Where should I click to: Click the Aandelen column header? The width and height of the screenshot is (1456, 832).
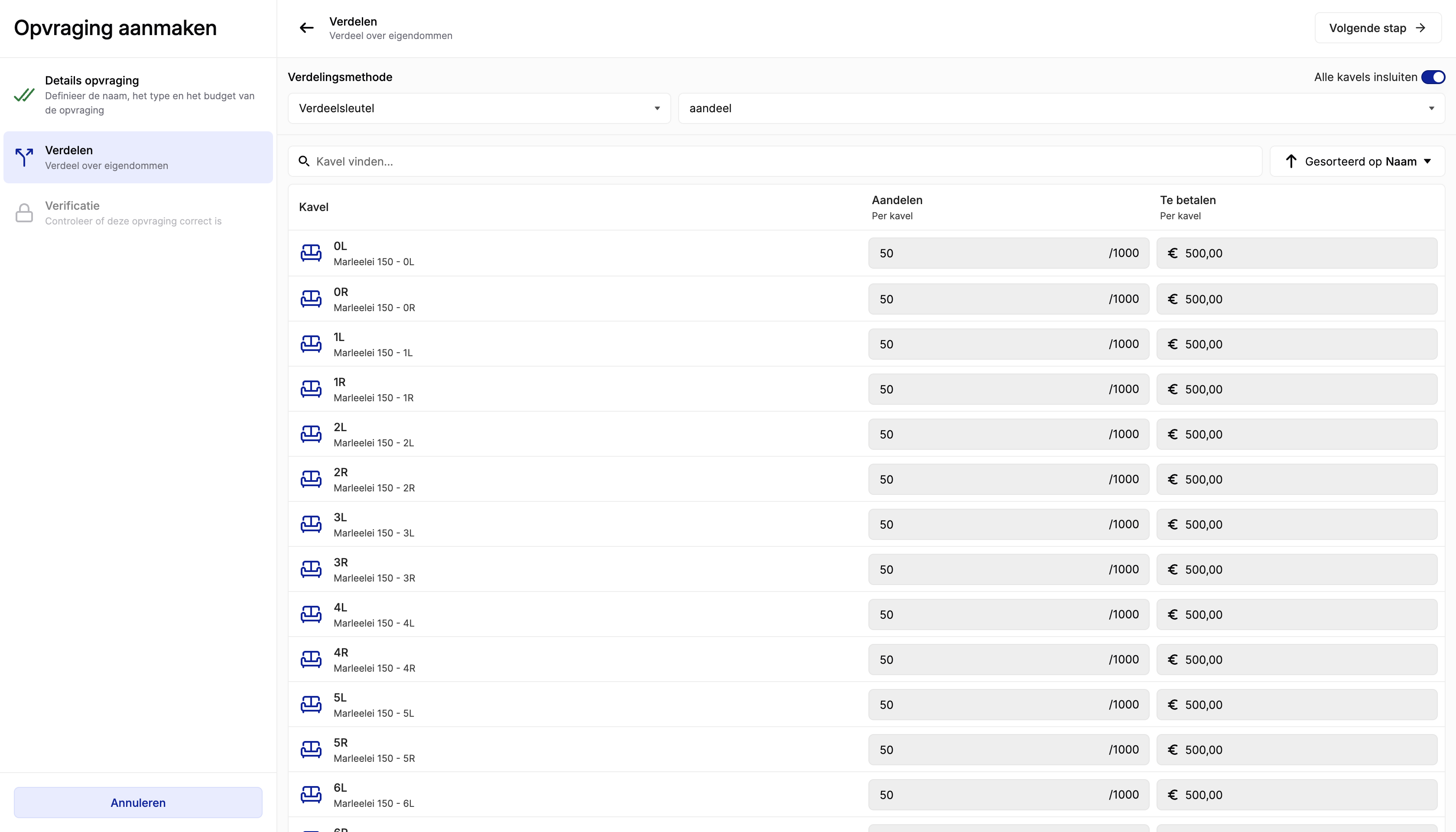click(x=897, y=201)
